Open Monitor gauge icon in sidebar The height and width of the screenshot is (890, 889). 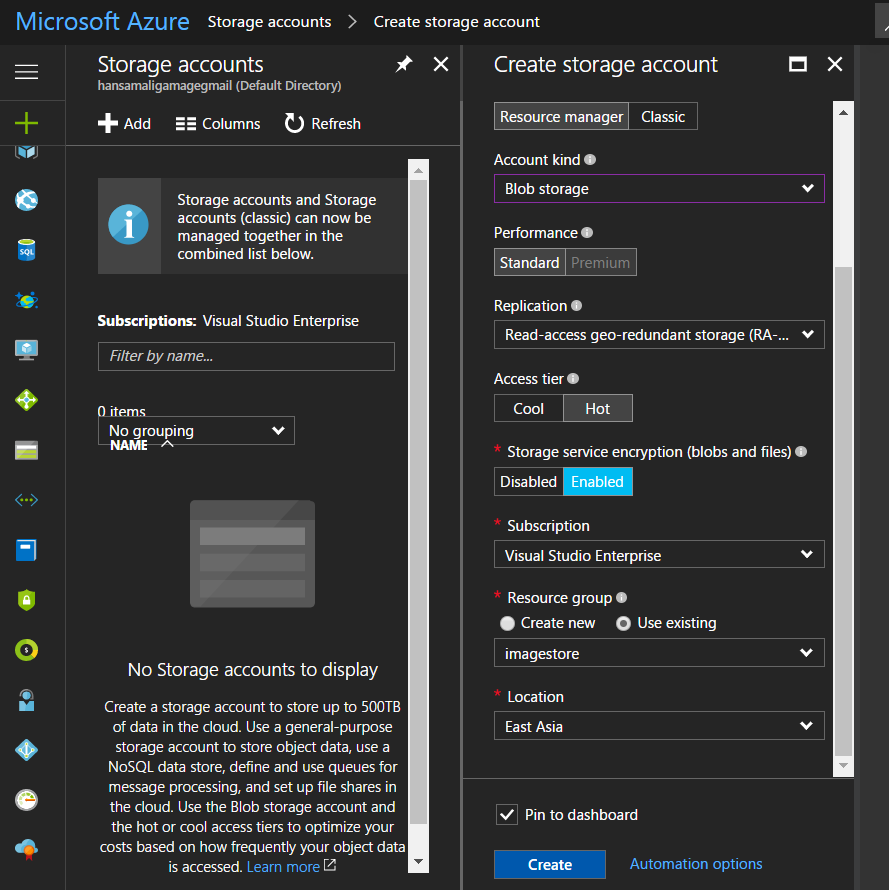[27, 800]
